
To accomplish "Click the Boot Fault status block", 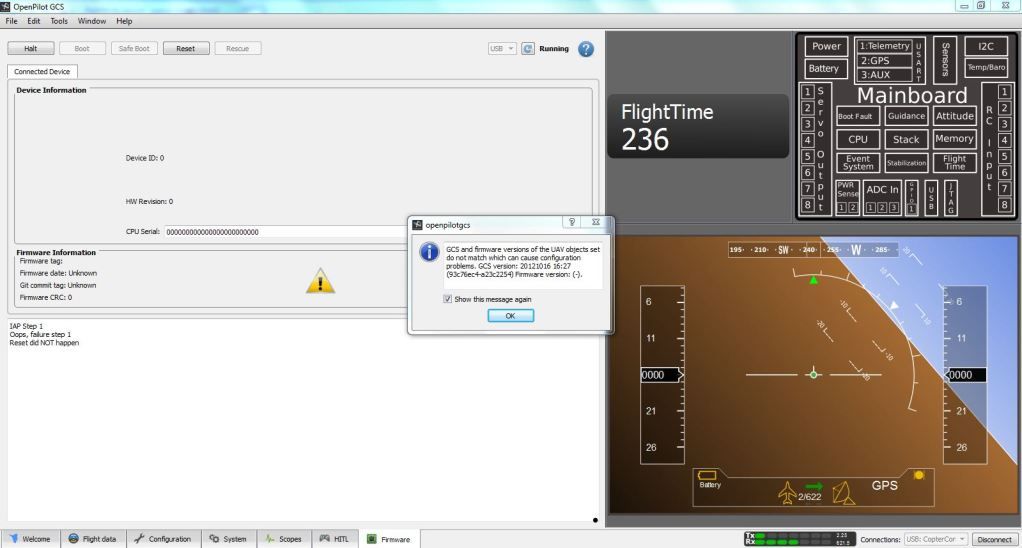I will coord(857,116).
